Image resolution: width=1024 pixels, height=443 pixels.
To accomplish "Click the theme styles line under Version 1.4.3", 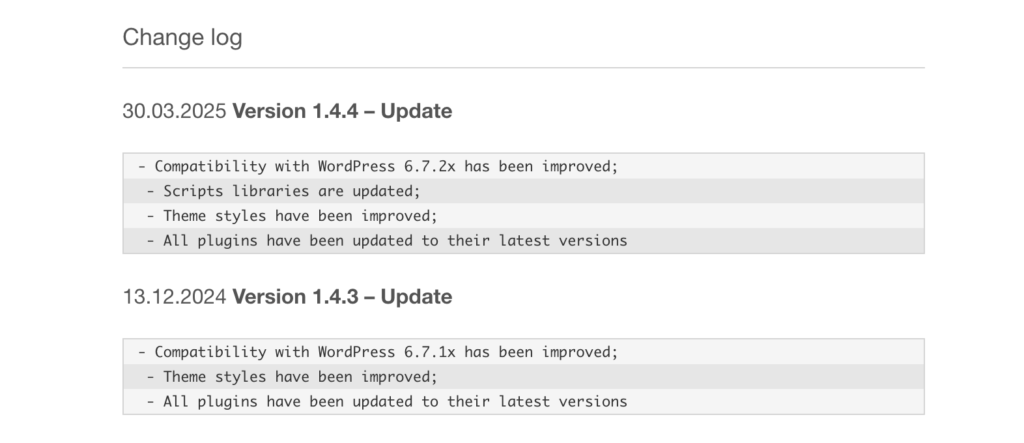I will (292, 377).
